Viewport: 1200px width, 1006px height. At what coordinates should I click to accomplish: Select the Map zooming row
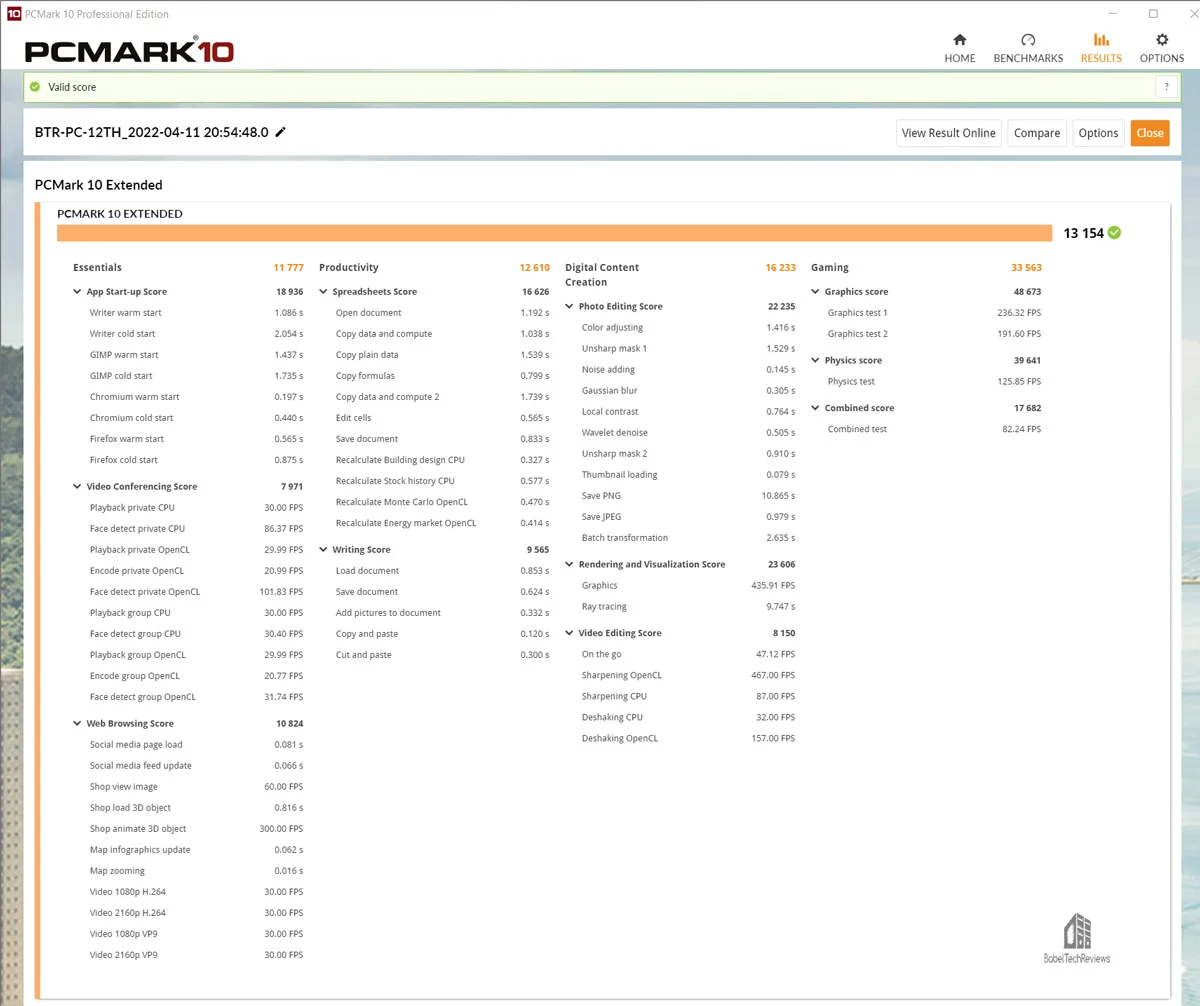[x=196, y=871]
